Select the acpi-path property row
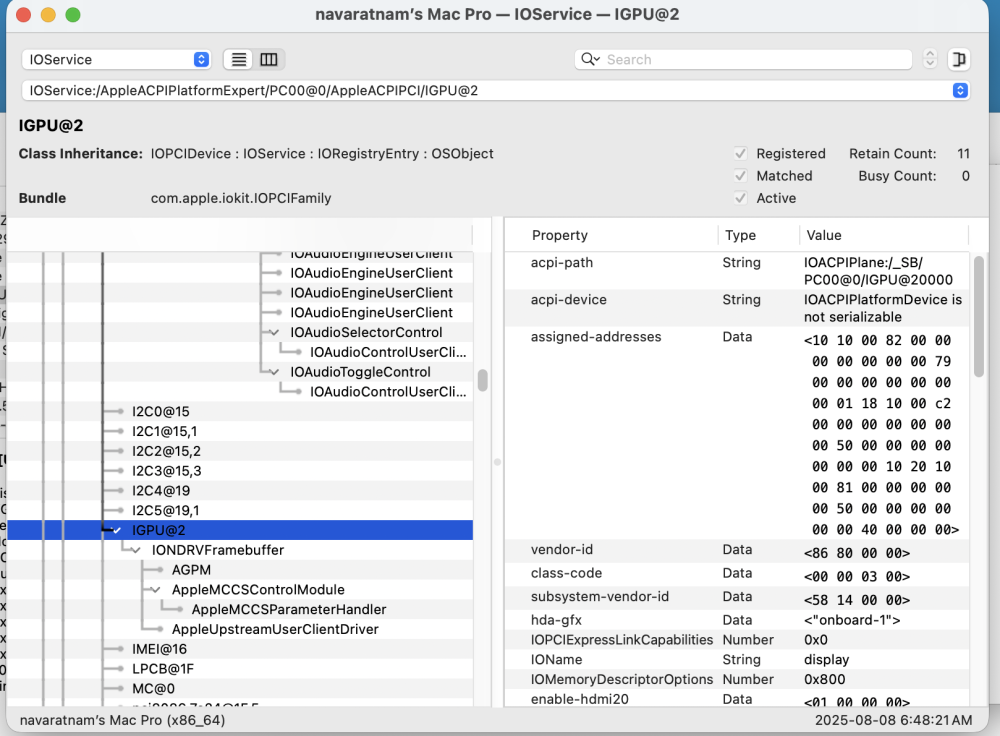Screen dimensions: 1000x736 (737, 271)
